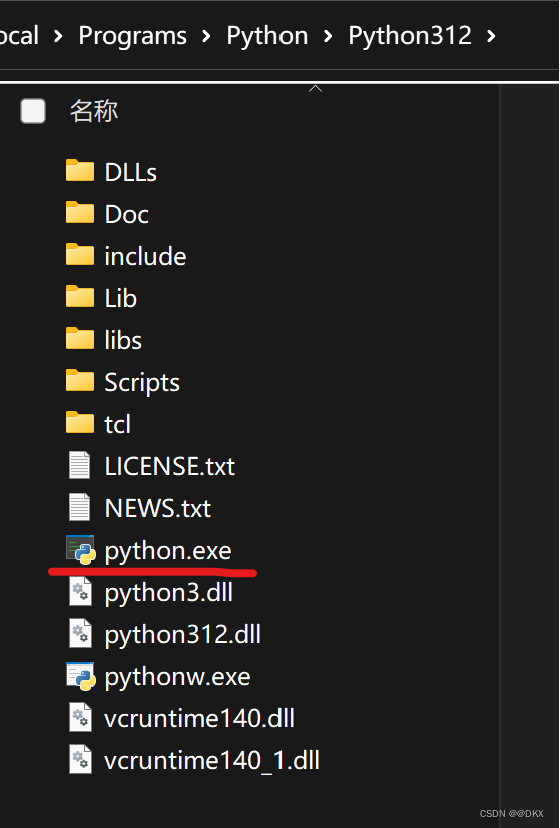Select the Lib folder icon
This screenshot has width=560, height=828.
click(80, 297)
